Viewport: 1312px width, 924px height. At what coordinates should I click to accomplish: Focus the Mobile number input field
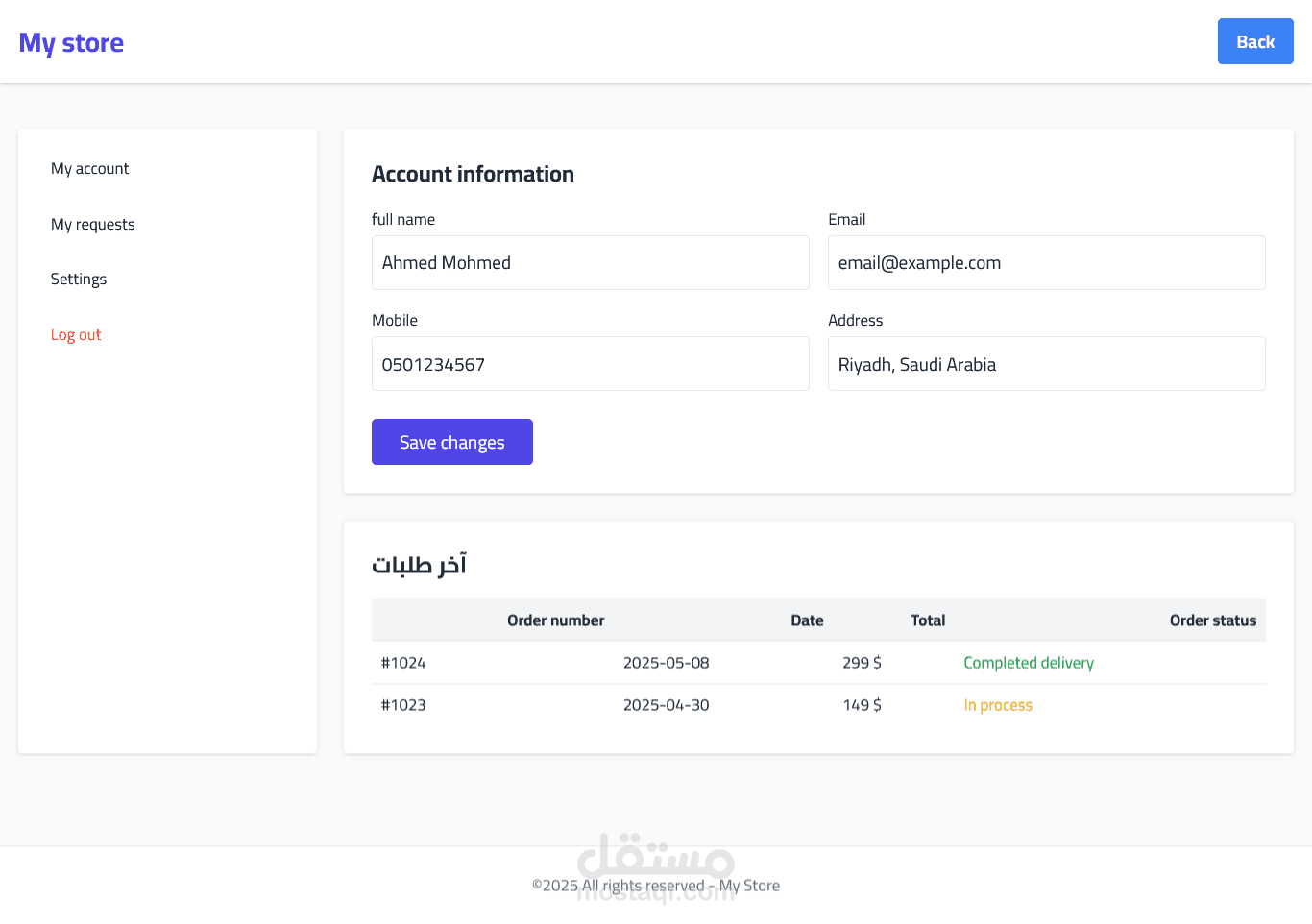click(590, 364)
